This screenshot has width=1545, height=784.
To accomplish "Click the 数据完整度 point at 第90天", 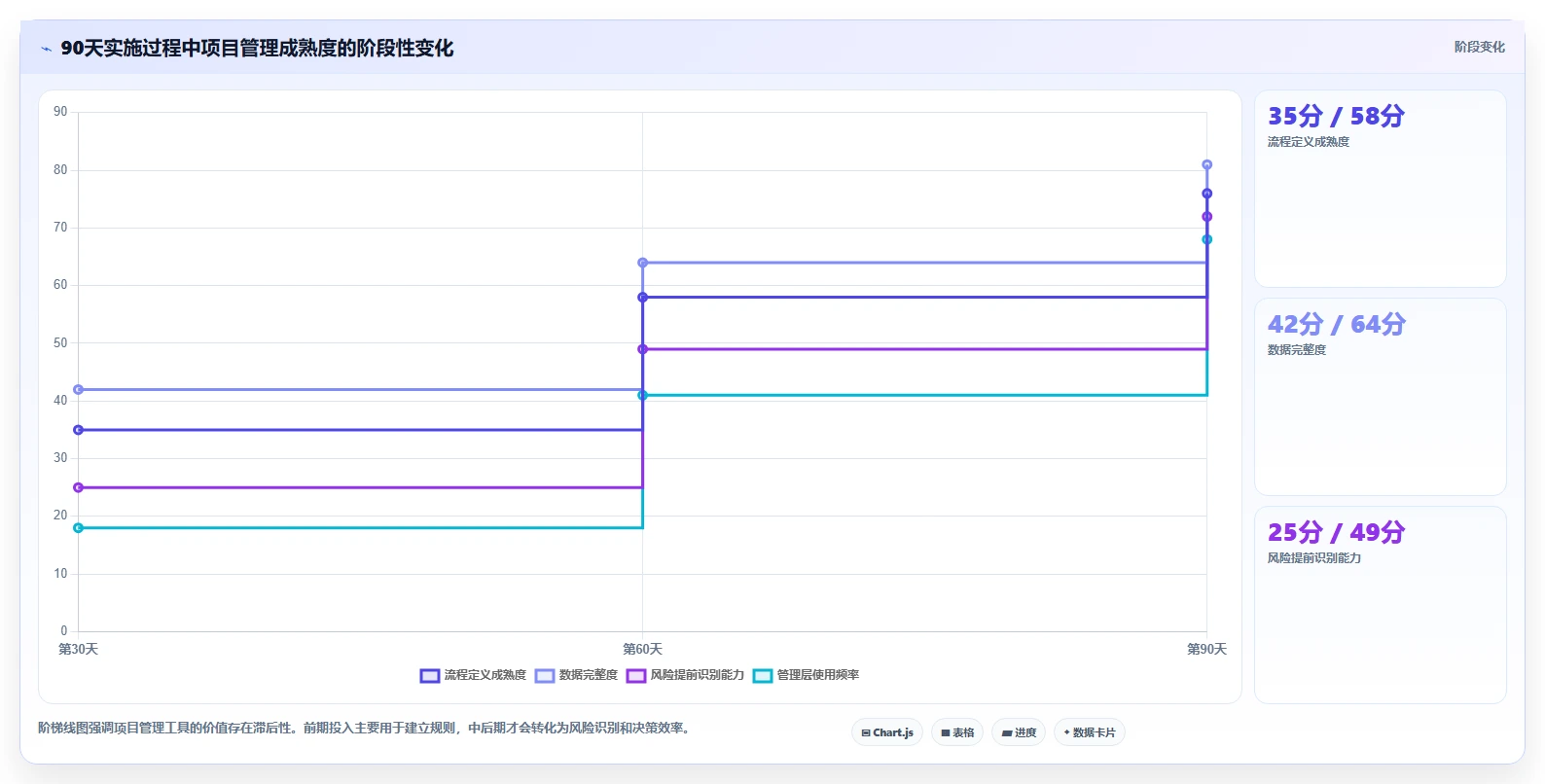I will coord(1206,165).
